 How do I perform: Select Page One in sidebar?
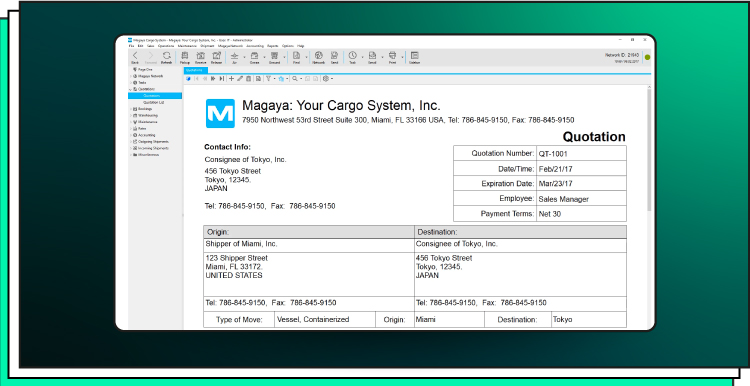(x=145, y=69)
